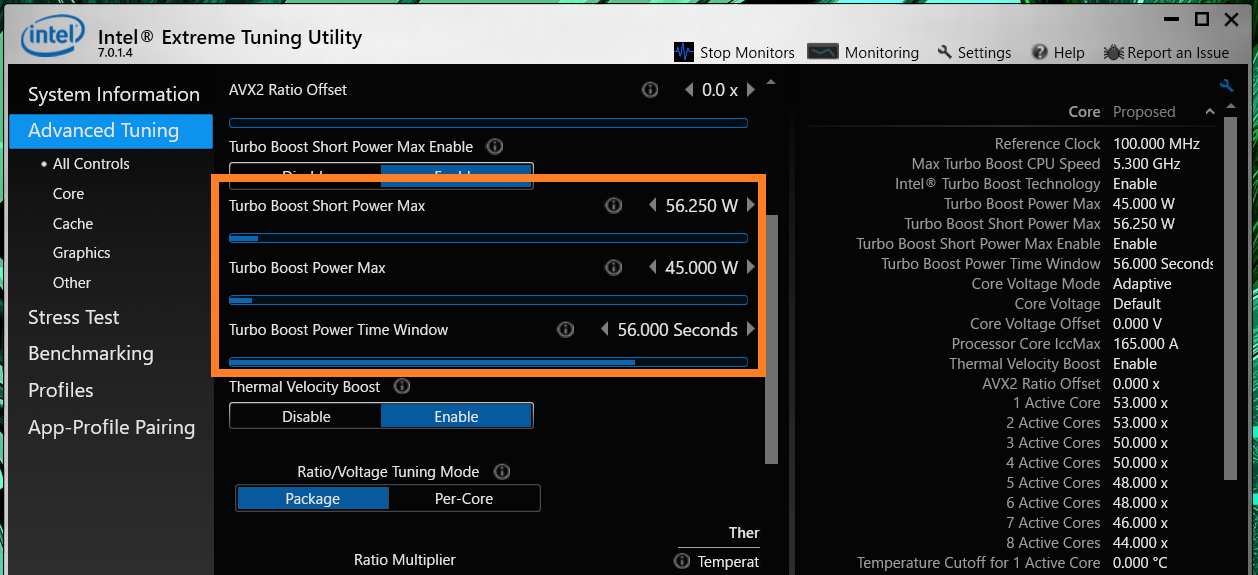Click the tuning panel vertical scrollbar

771,339
